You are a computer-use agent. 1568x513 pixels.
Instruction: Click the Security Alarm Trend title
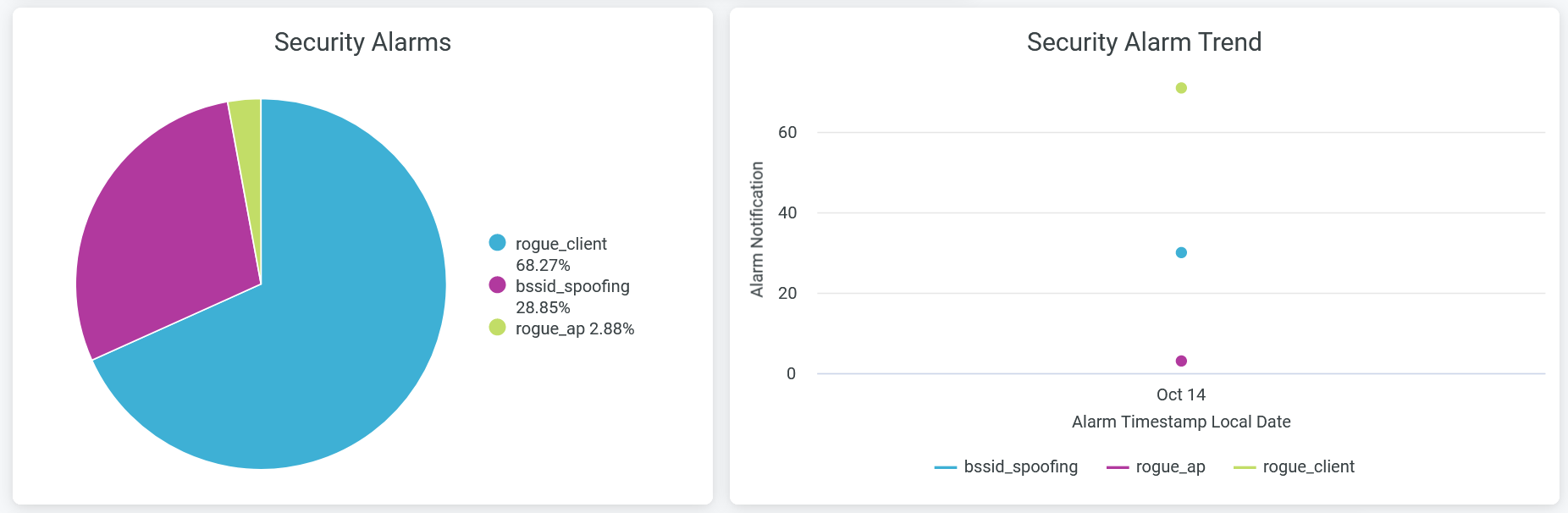click(x=1144, y=42)
